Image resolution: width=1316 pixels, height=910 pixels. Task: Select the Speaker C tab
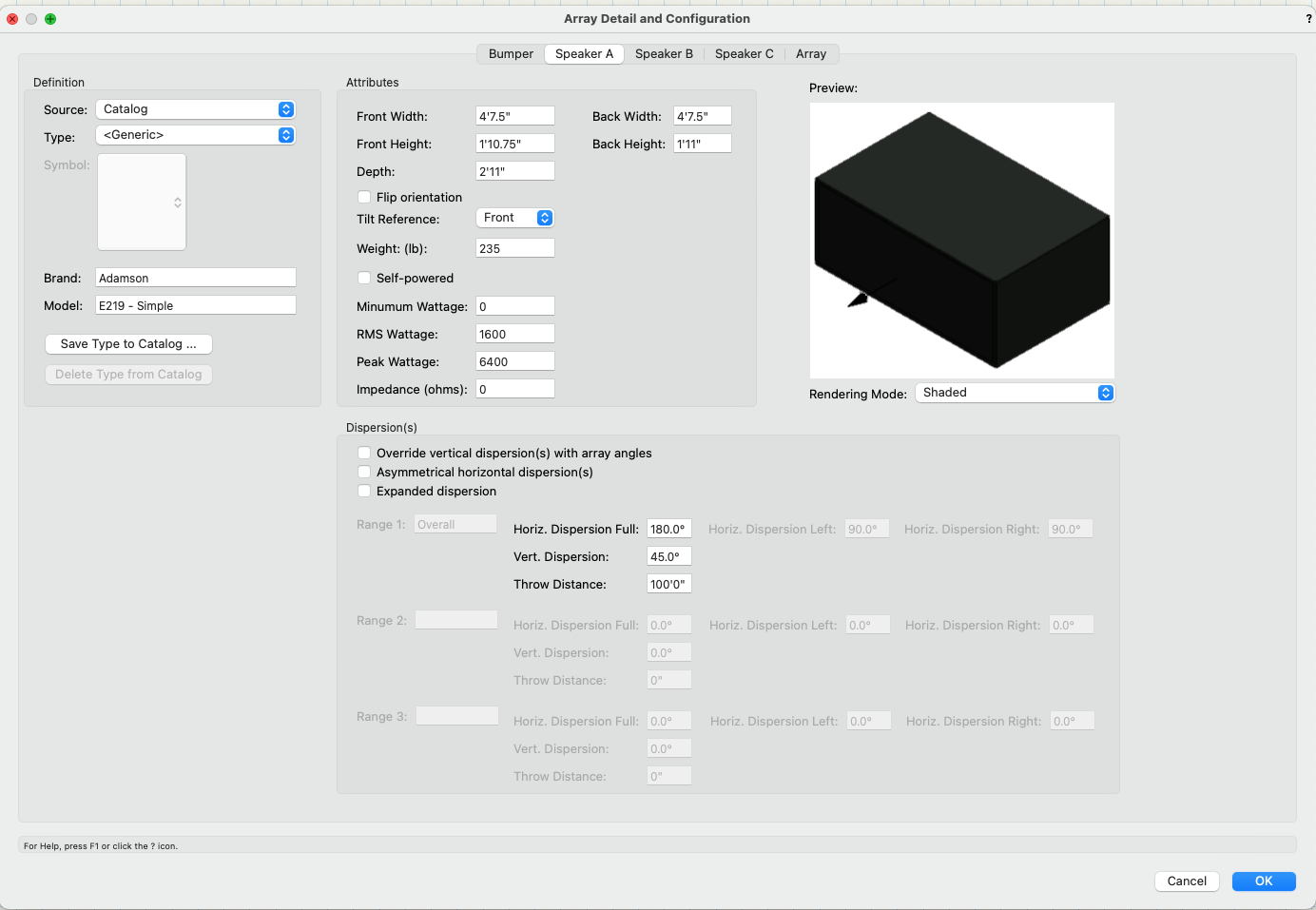744,54
